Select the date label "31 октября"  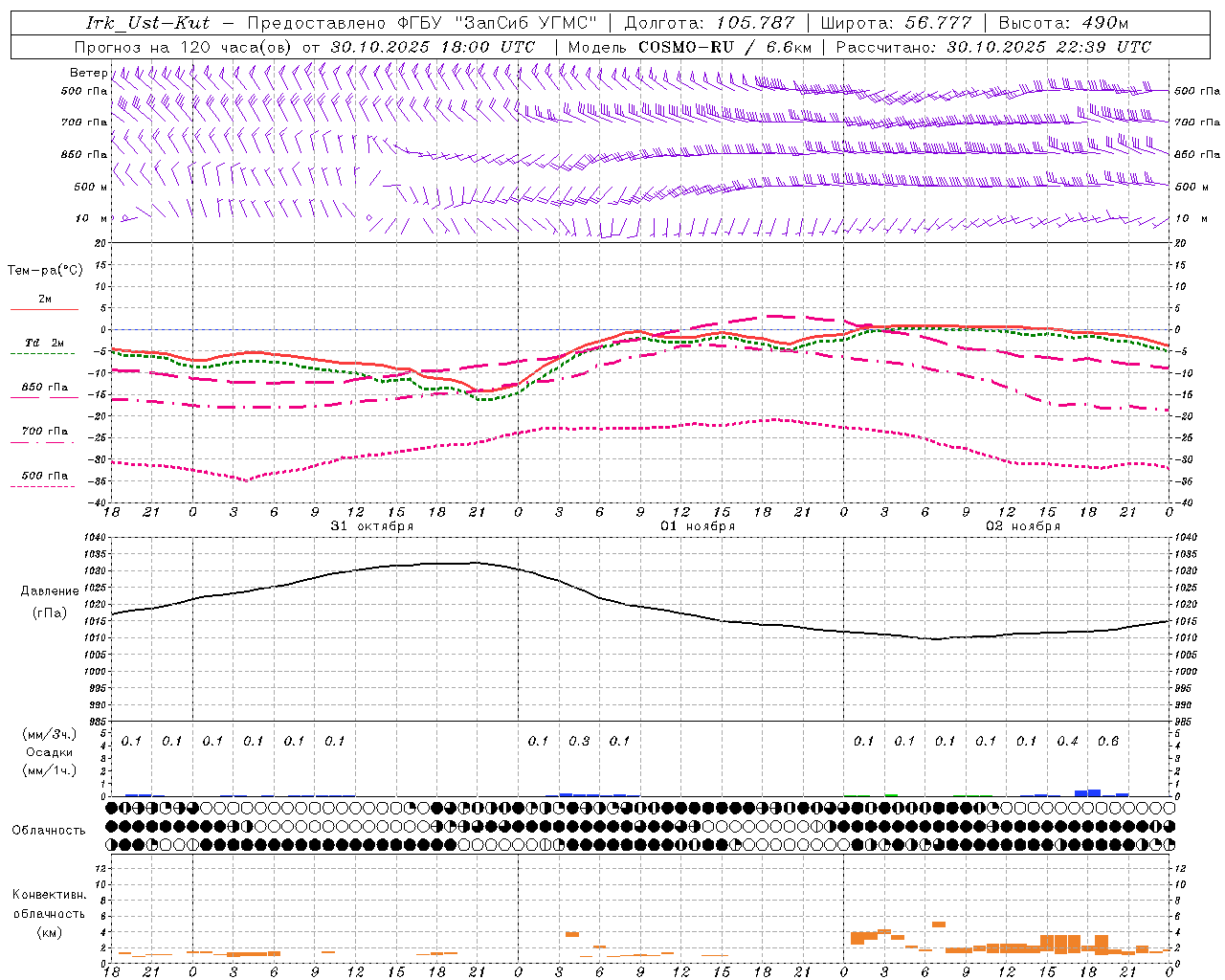click(372, 526)
